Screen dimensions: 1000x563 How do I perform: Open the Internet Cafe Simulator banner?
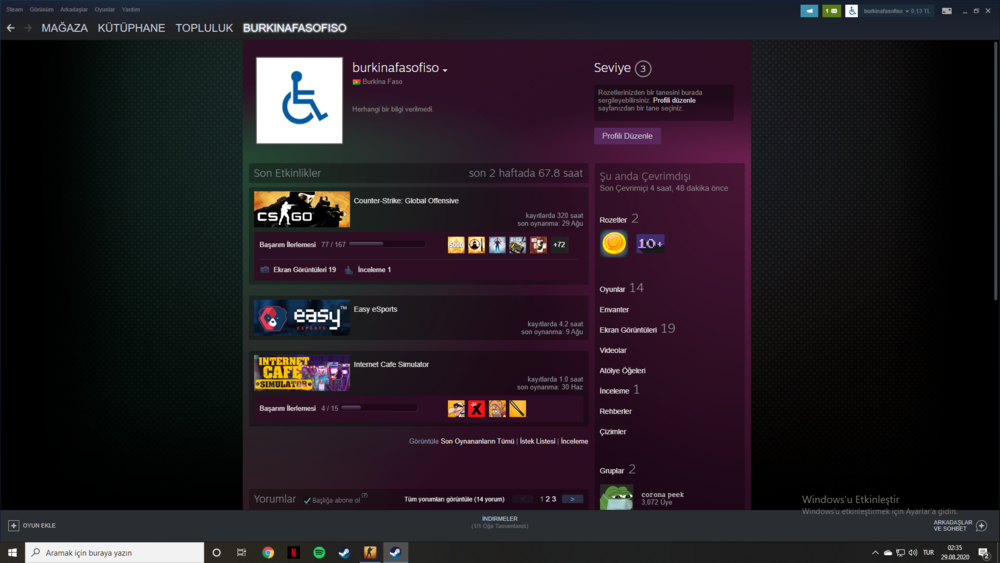(x=302, y=373)
